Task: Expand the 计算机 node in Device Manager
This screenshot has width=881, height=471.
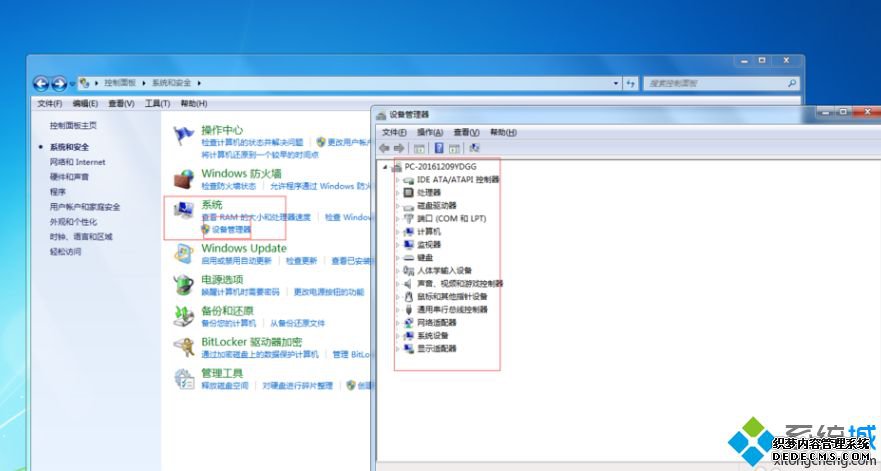Action: (x=397, y=232)
